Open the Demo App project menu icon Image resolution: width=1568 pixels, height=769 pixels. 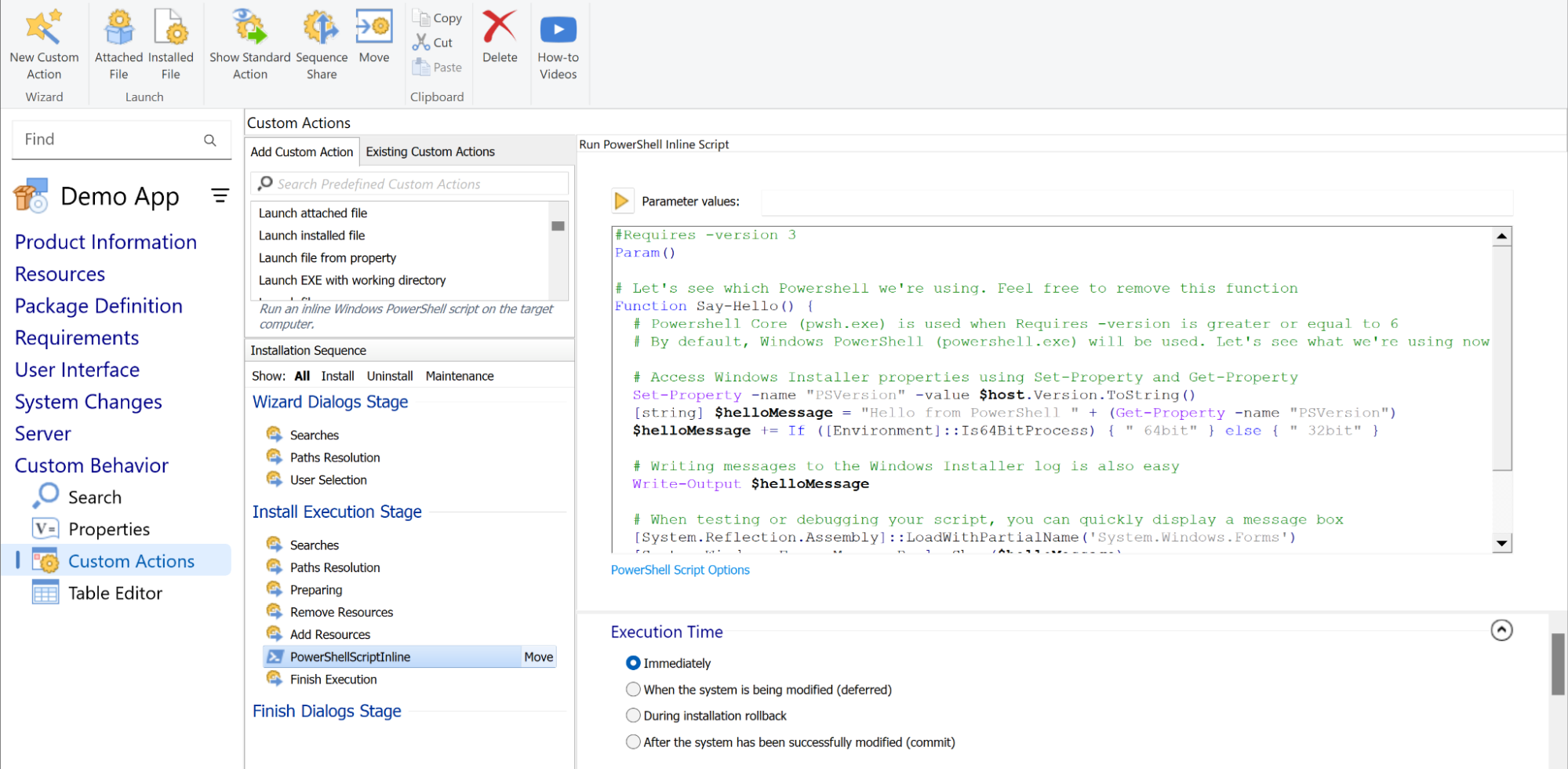point(31,195)
